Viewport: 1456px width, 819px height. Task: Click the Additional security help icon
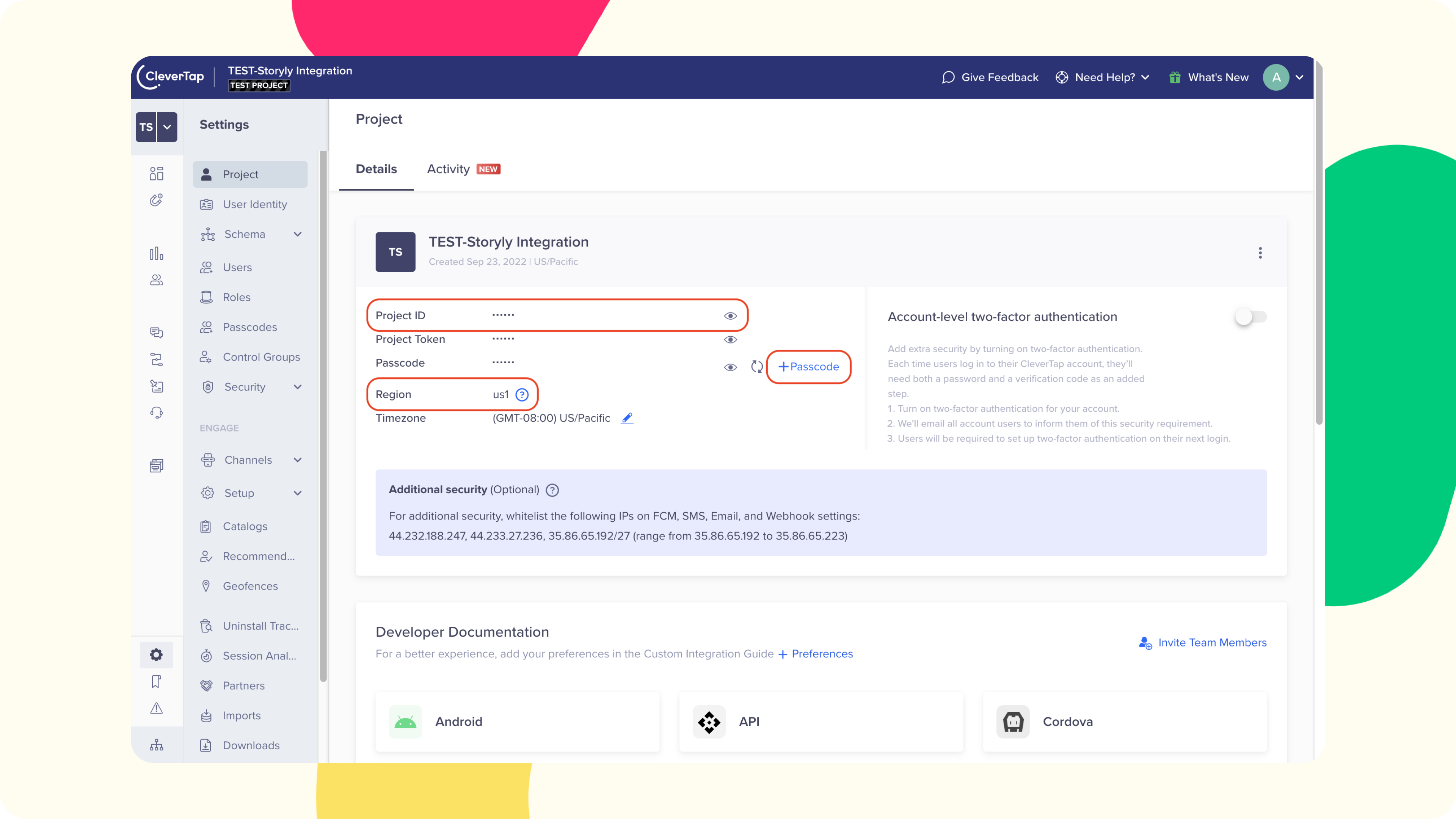pos(552,490)
